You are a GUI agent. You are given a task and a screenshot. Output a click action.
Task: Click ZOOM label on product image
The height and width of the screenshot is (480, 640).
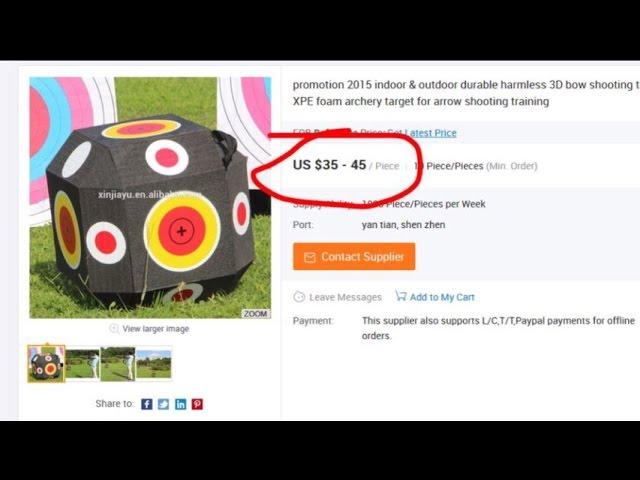[x=256, y=313]
